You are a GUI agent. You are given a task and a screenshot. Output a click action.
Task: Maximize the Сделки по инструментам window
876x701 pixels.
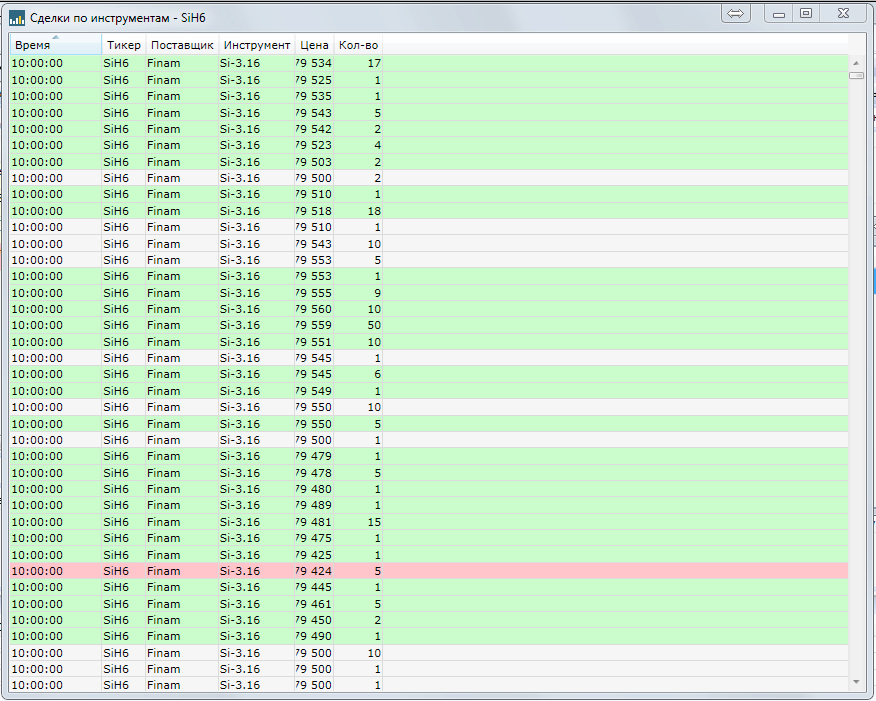coord(806,13)
